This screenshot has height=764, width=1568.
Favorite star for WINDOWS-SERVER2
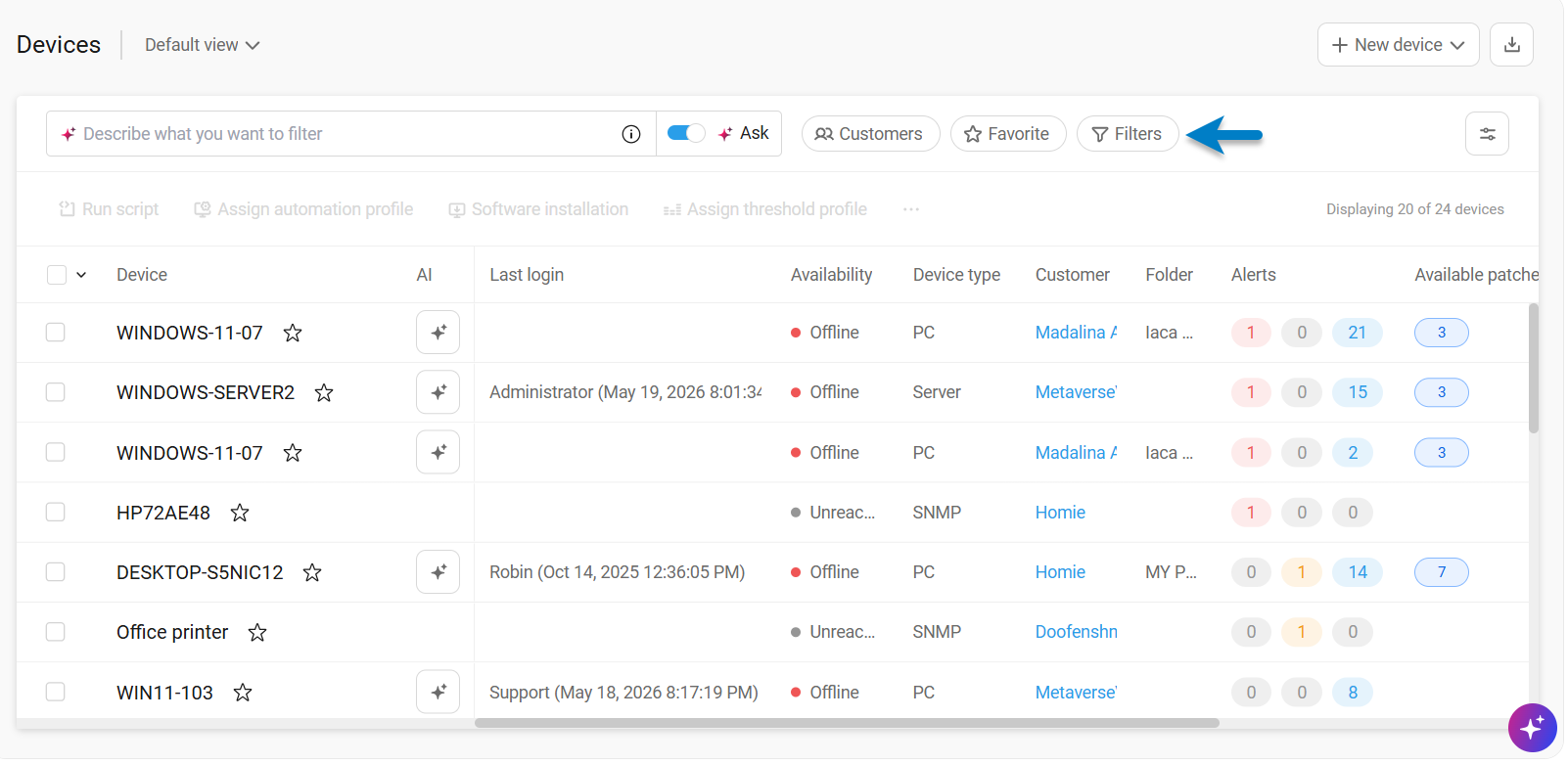[x=324, y=393]
